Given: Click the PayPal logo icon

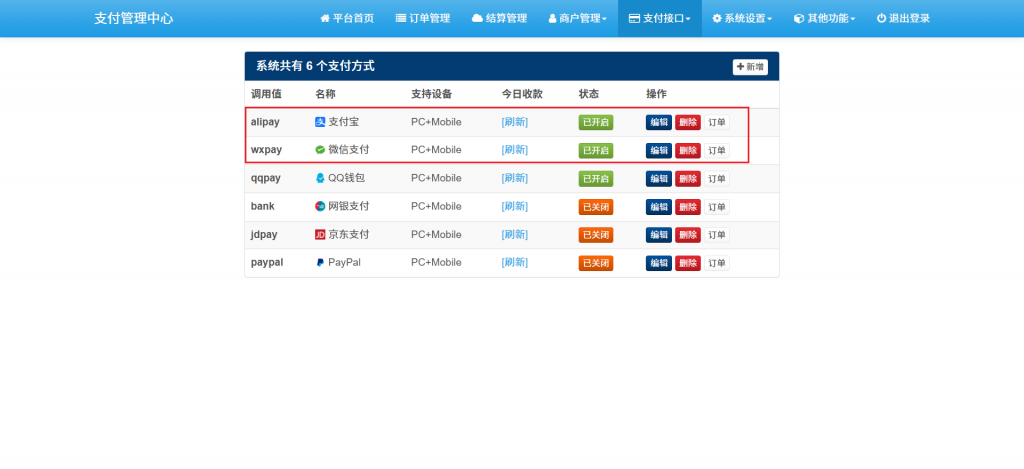Looking at the screenshot, I should pyautogui.click(x=320, y=262).
